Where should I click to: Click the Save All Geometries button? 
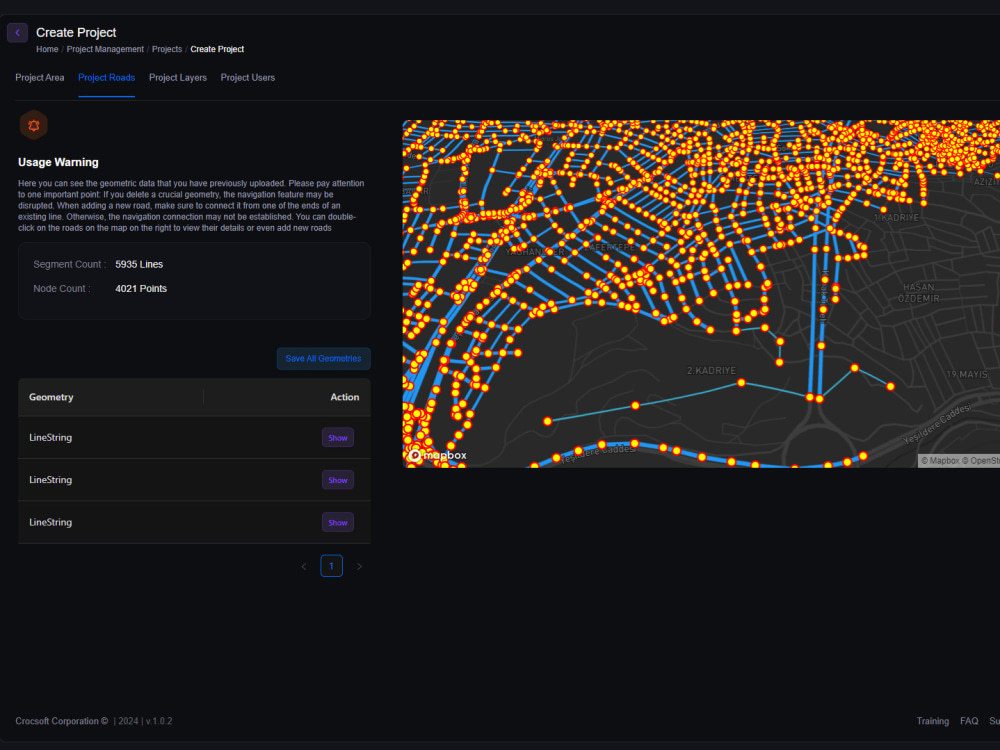click(x=323, y=358)
